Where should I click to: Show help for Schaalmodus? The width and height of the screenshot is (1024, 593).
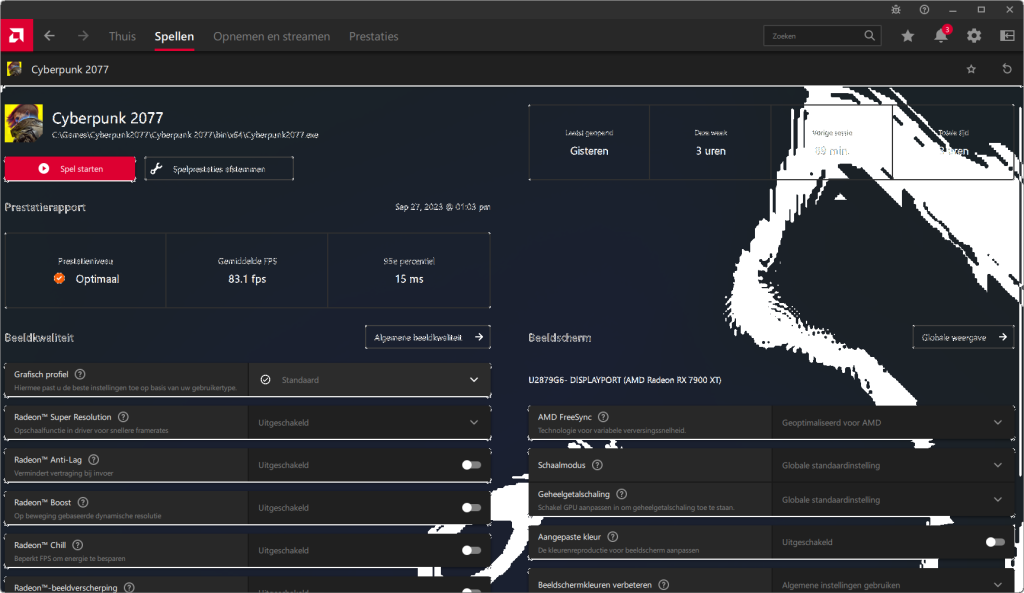point(597,465)
